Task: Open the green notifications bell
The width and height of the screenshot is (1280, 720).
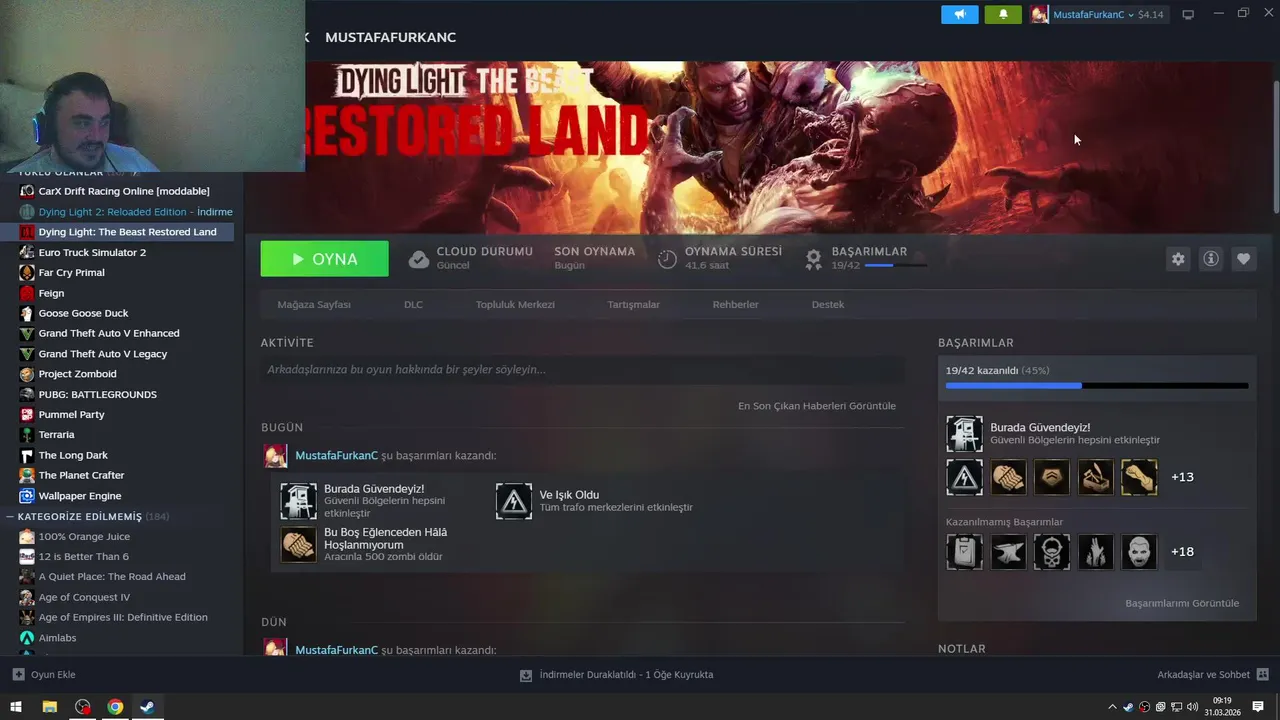Action: [x=1003, y=14]
